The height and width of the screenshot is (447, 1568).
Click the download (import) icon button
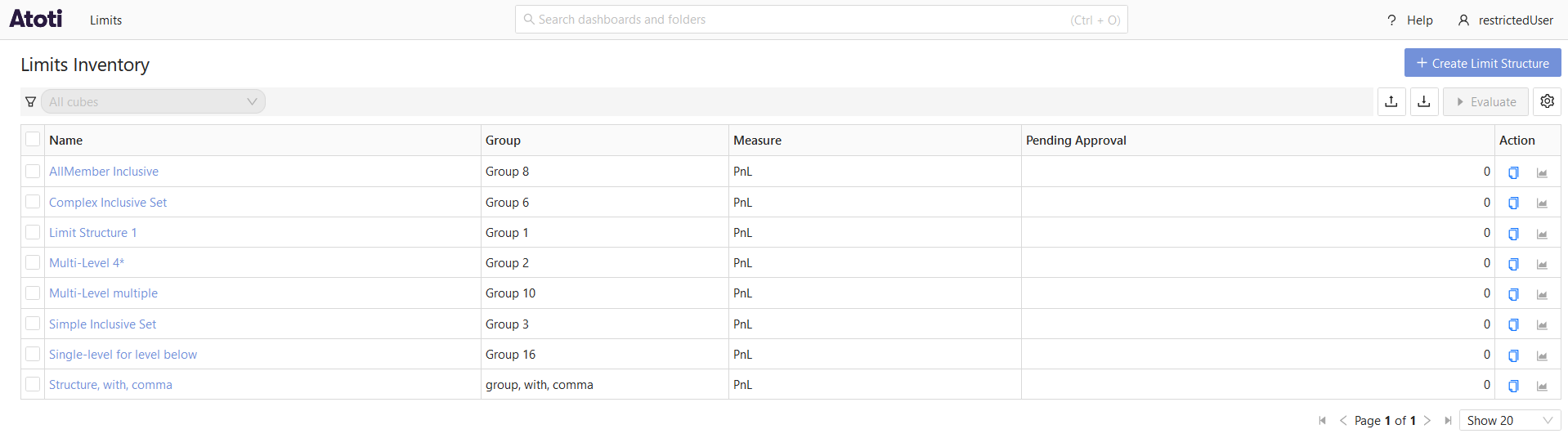[x=1423, y=101]
